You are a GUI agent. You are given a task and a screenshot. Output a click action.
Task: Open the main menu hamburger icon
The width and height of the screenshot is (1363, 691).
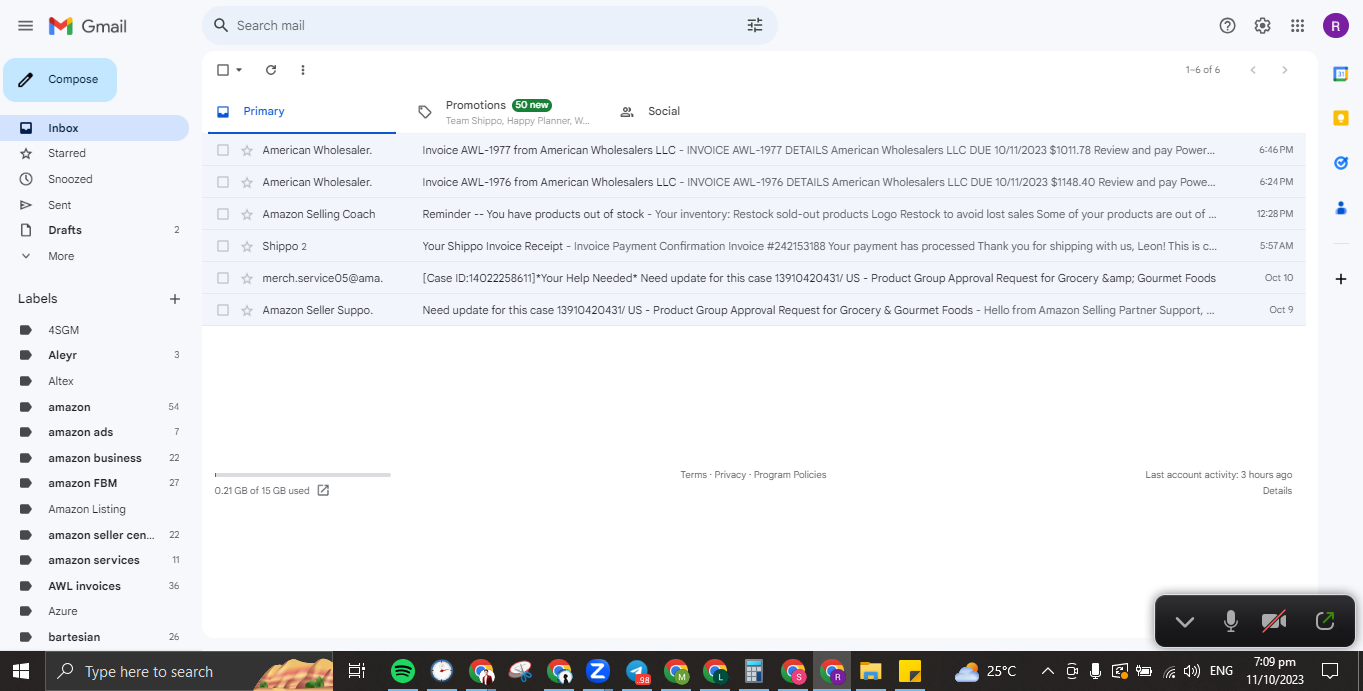click(25, 26)
